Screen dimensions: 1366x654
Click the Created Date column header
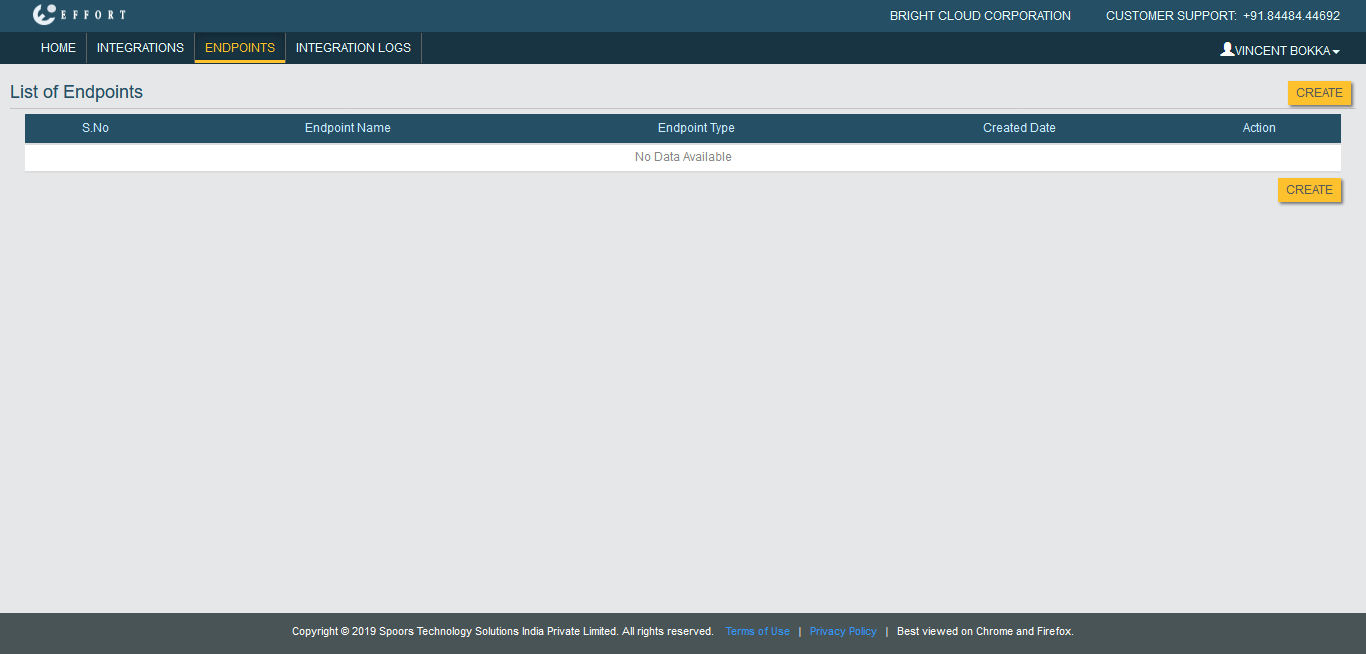[x=1019, y=128]
